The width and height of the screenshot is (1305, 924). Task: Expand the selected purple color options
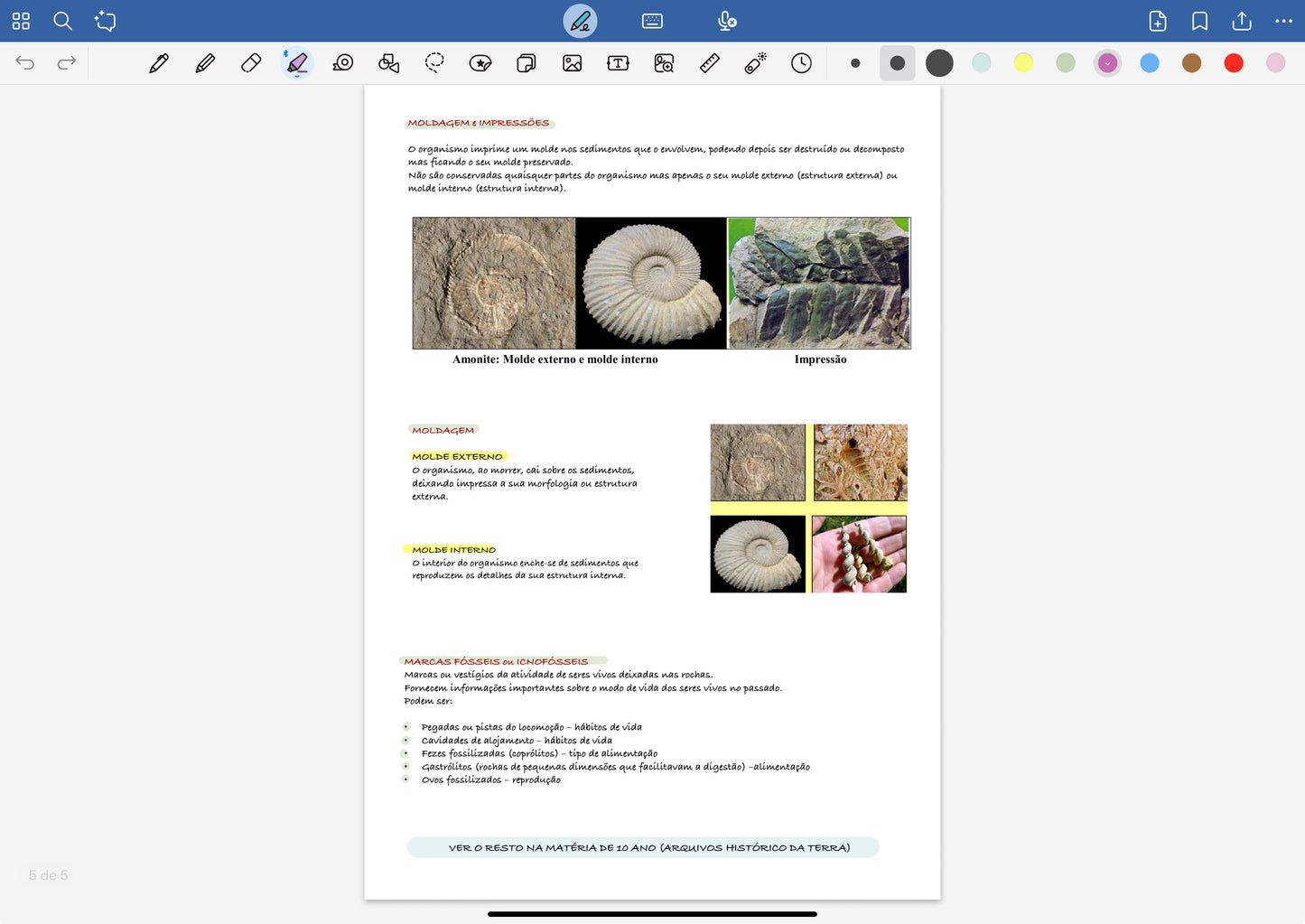[1107, 63]
